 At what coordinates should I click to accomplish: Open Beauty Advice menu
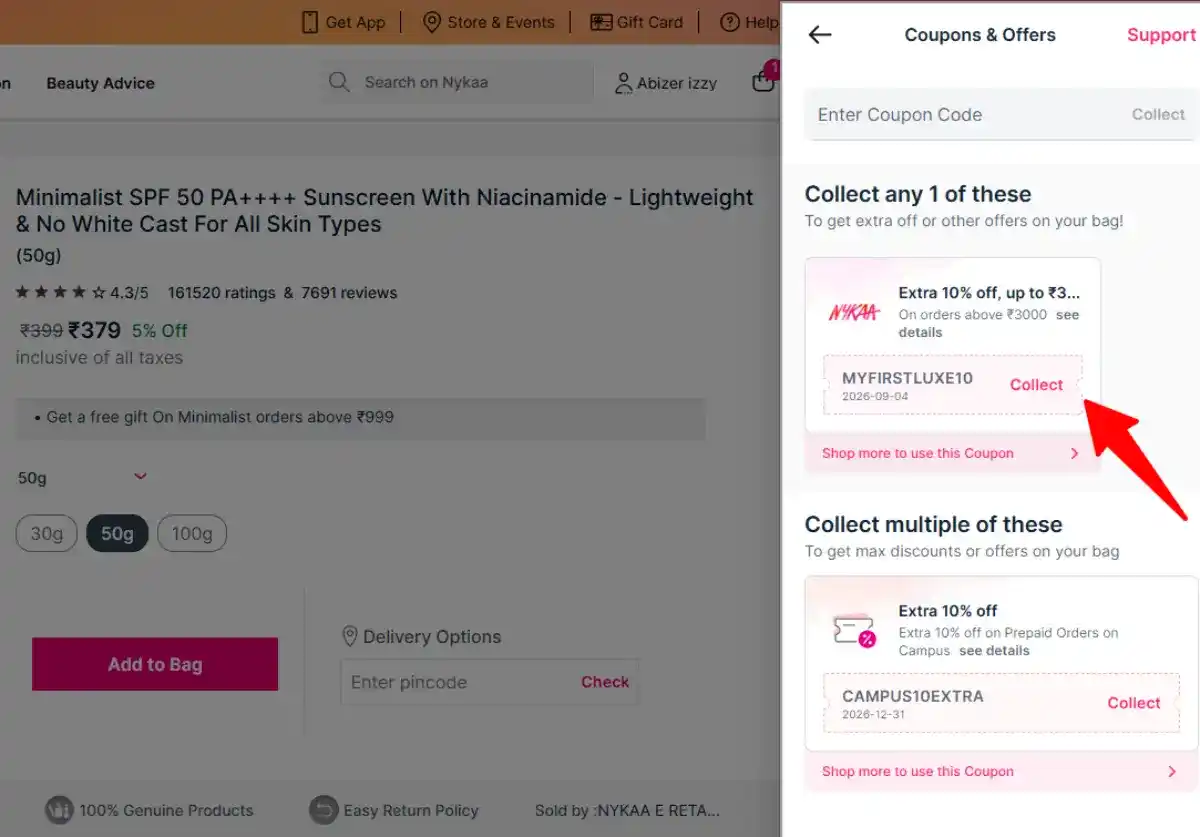100,83
